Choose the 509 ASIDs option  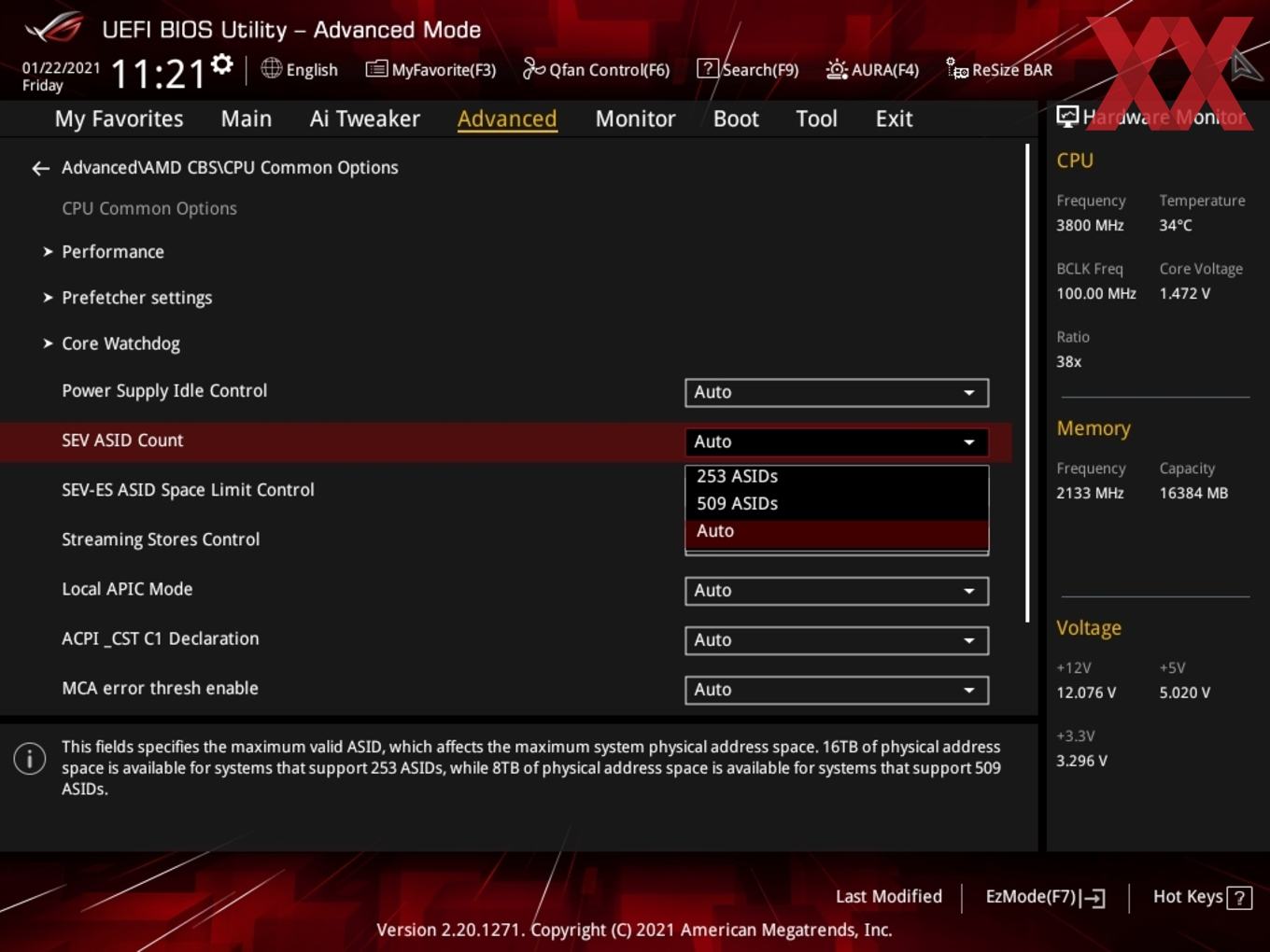point(837,503)
